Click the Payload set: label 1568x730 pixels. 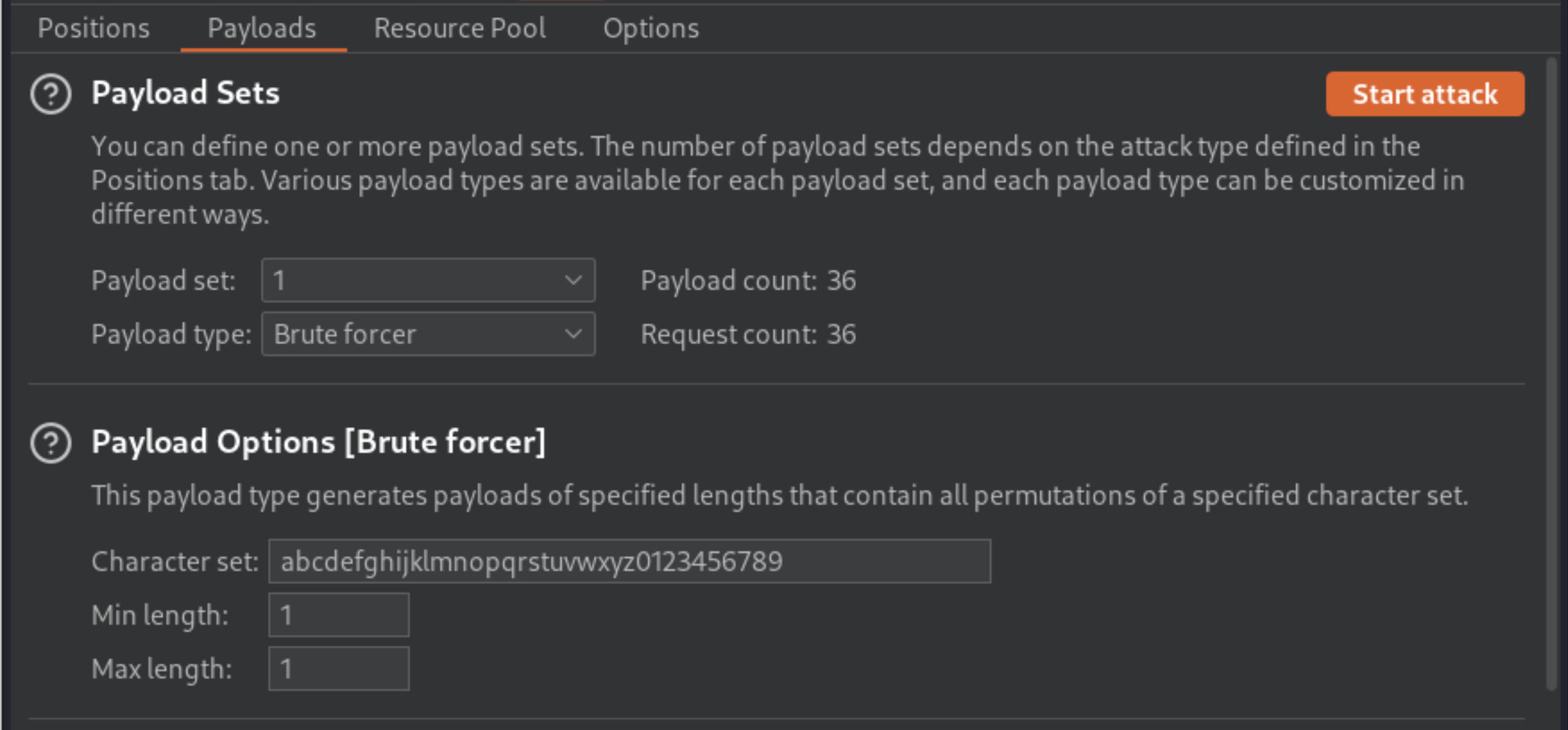coord(163,280)
